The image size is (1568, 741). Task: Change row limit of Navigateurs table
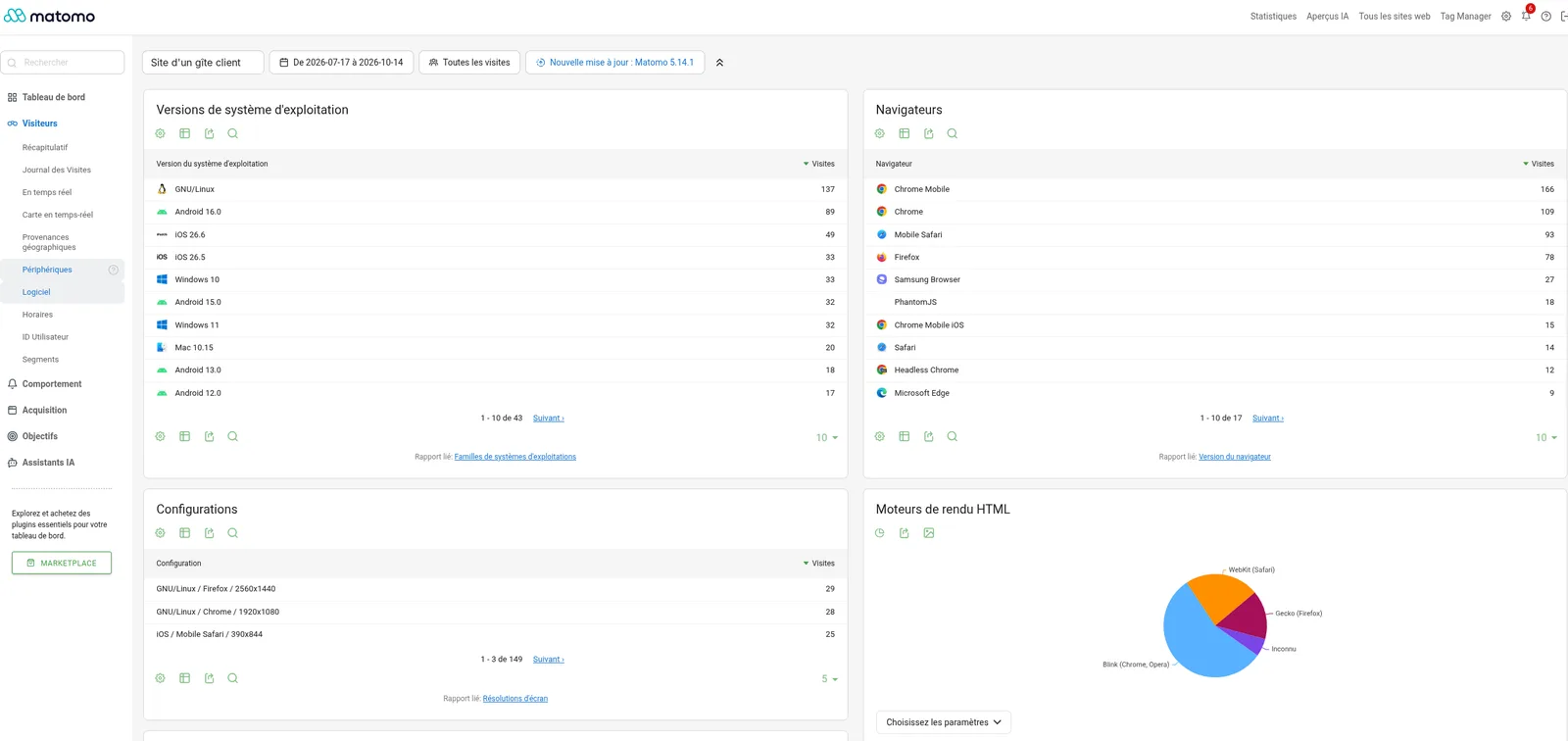pos(1546,438)
